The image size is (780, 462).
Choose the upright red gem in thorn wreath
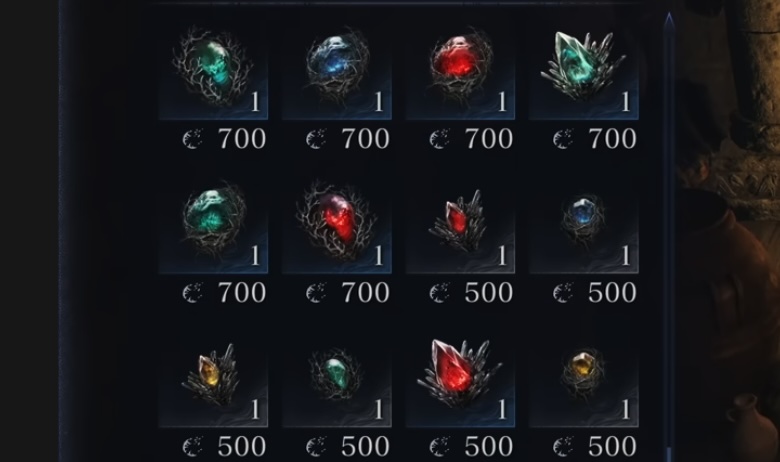coord(337,222)
